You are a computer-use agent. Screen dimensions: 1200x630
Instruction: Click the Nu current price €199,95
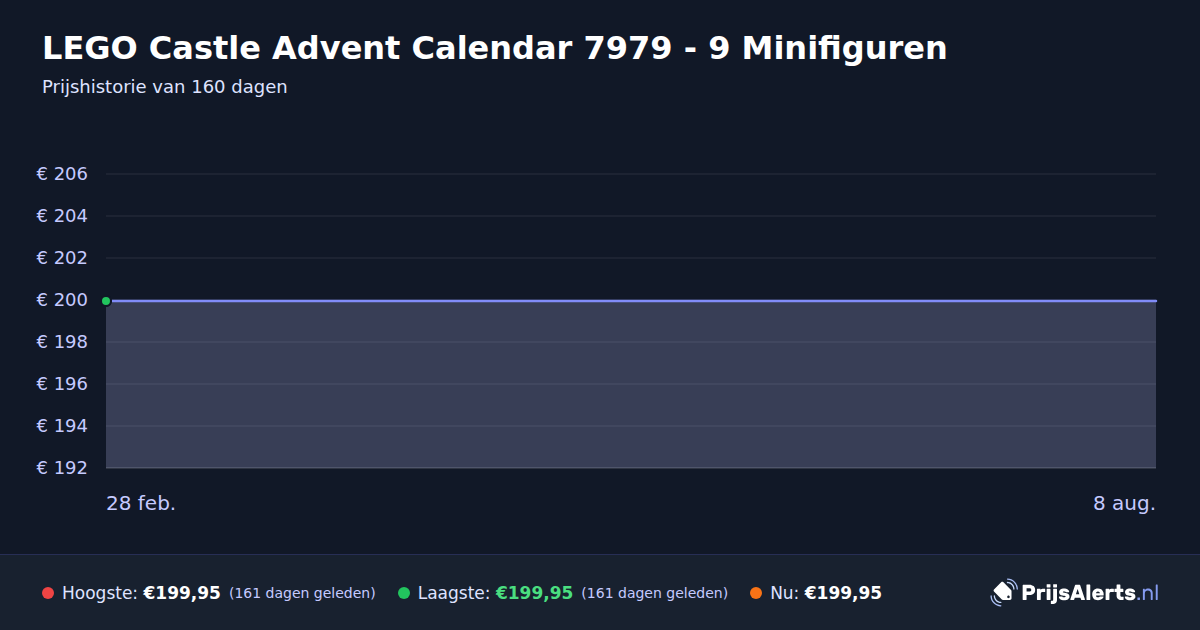[843, 593]
